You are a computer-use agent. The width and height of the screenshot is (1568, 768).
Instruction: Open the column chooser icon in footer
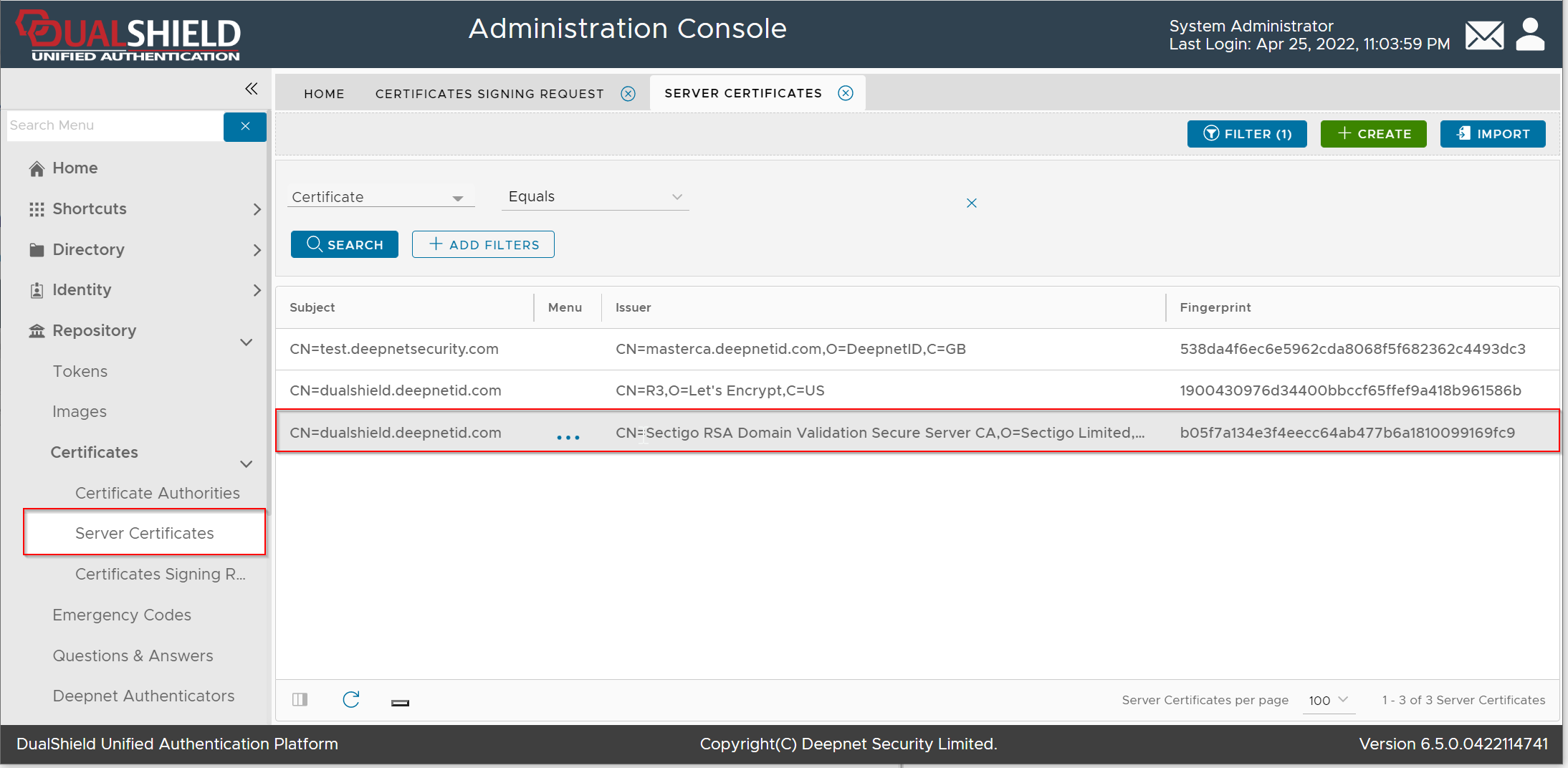click(300, 700)
